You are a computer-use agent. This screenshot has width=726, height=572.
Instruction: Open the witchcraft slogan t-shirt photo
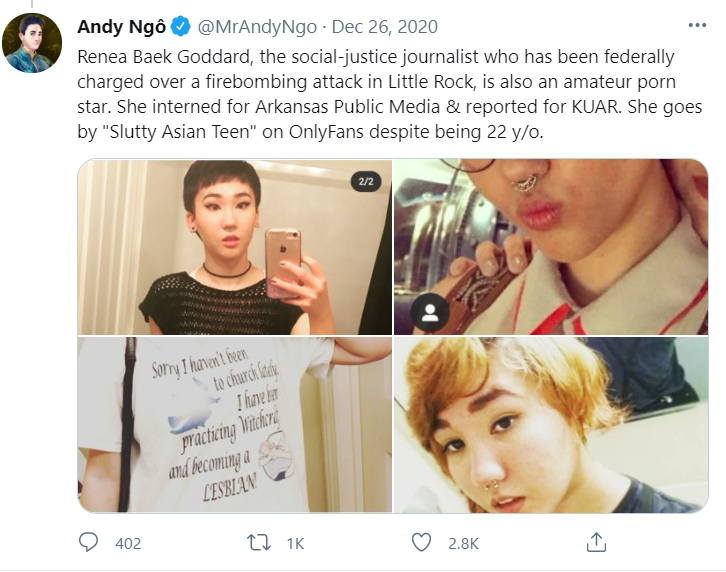pos(235,425)
